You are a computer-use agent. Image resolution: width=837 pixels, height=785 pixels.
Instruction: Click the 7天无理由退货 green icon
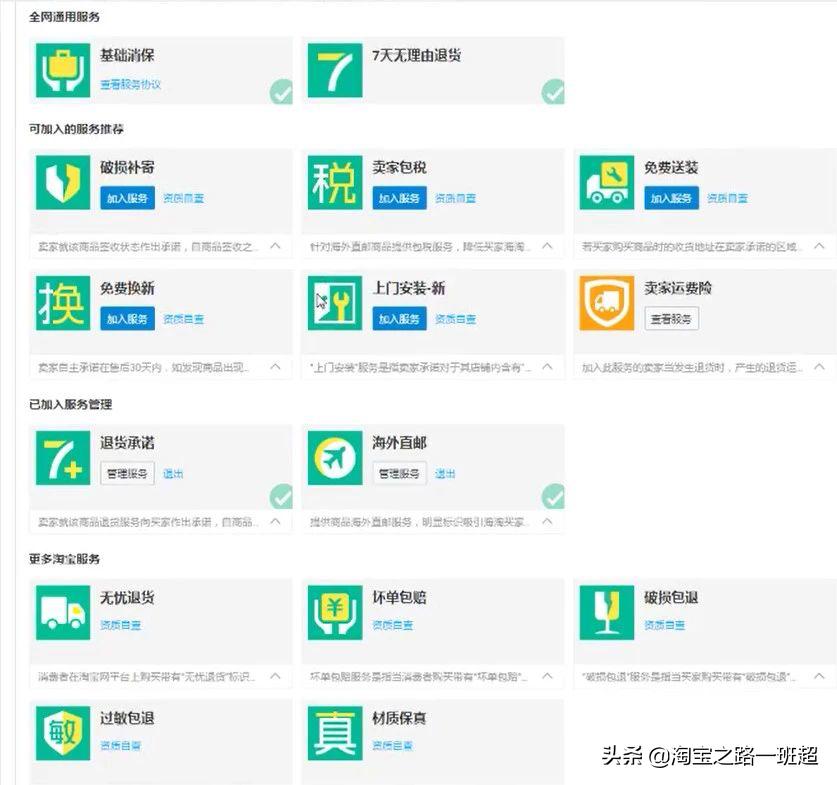(x=334, y=70)
